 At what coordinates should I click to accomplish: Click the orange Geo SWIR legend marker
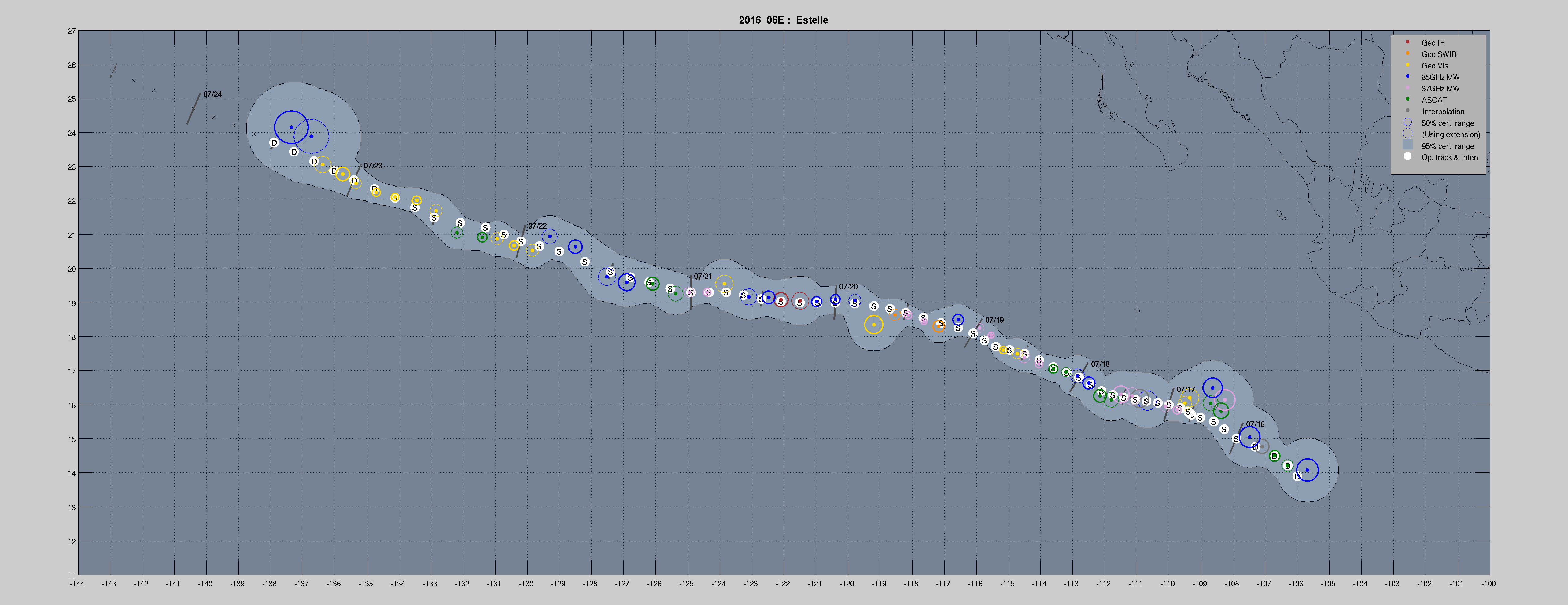click(1407, 53)
